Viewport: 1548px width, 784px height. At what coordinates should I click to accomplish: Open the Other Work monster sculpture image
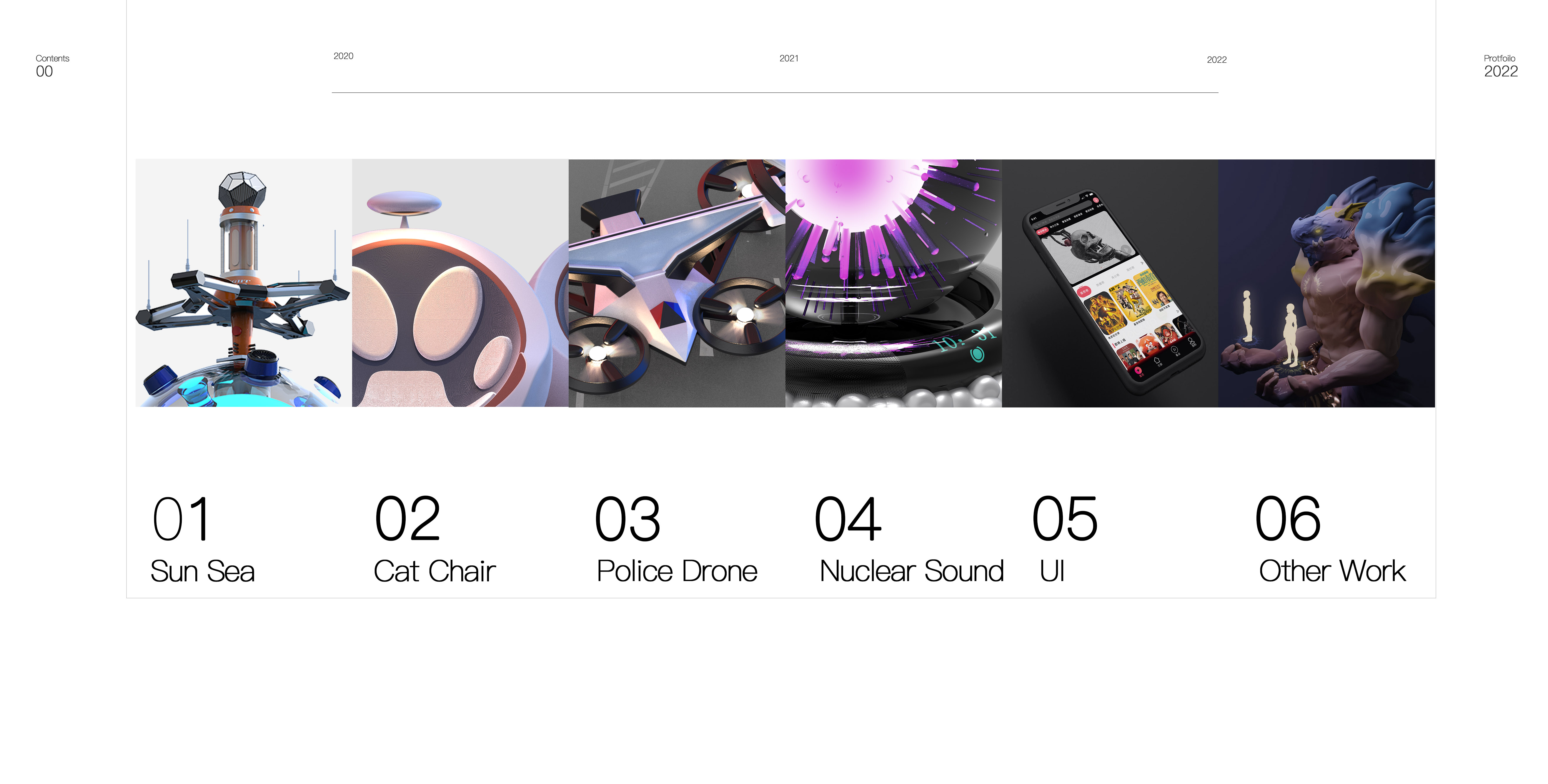click(x=1326, y=283)
